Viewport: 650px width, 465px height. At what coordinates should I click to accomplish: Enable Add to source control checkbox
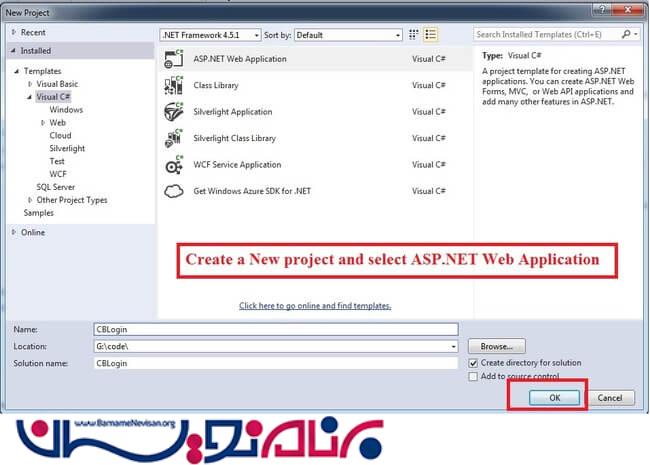(473, 377)
